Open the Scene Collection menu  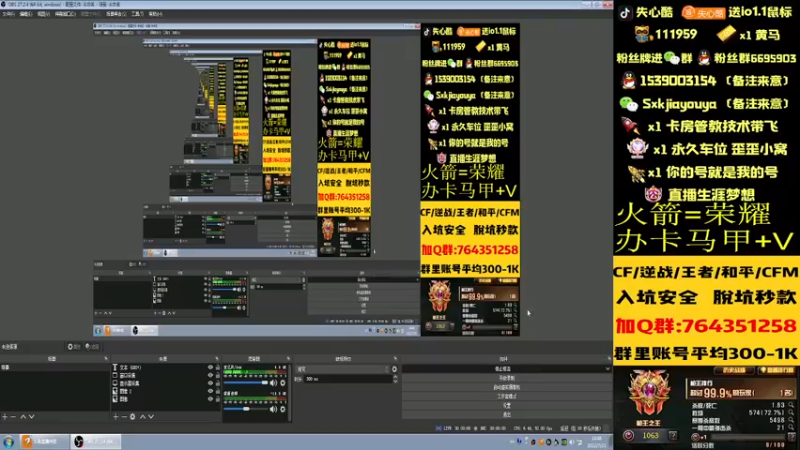coord(116,14)
